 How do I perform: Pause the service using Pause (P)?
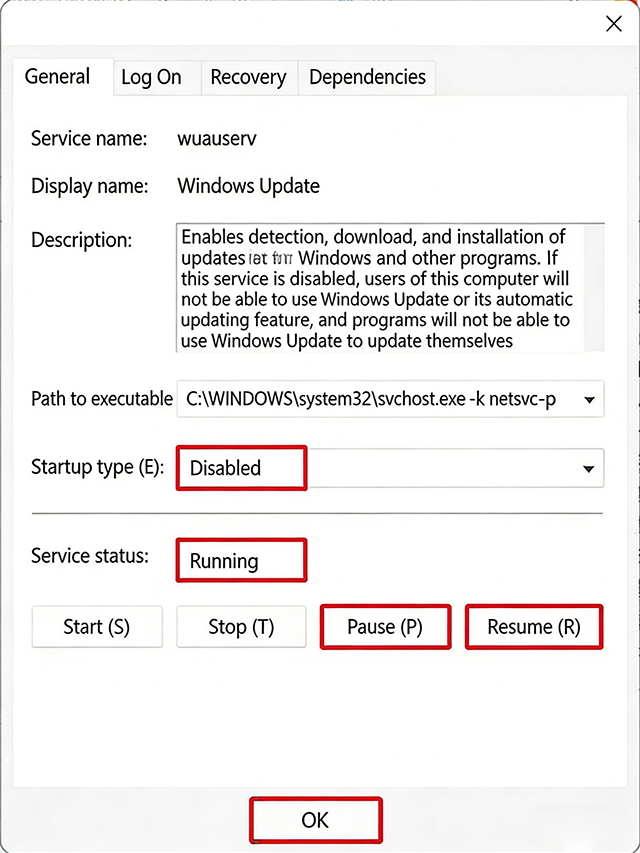[385, 627]
